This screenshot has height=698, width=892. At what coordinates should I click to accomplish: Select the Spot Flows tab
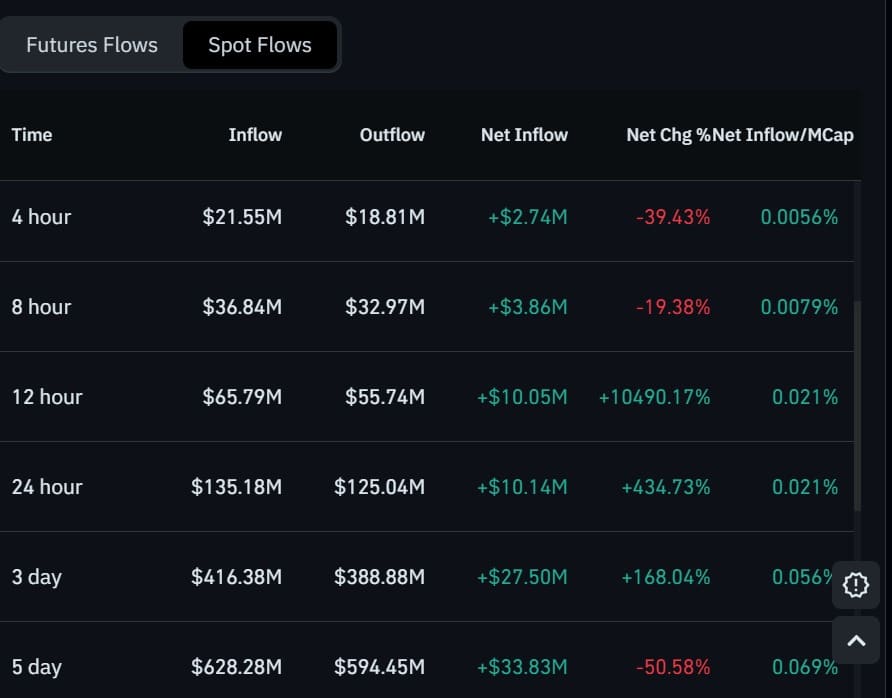(259, 45)
